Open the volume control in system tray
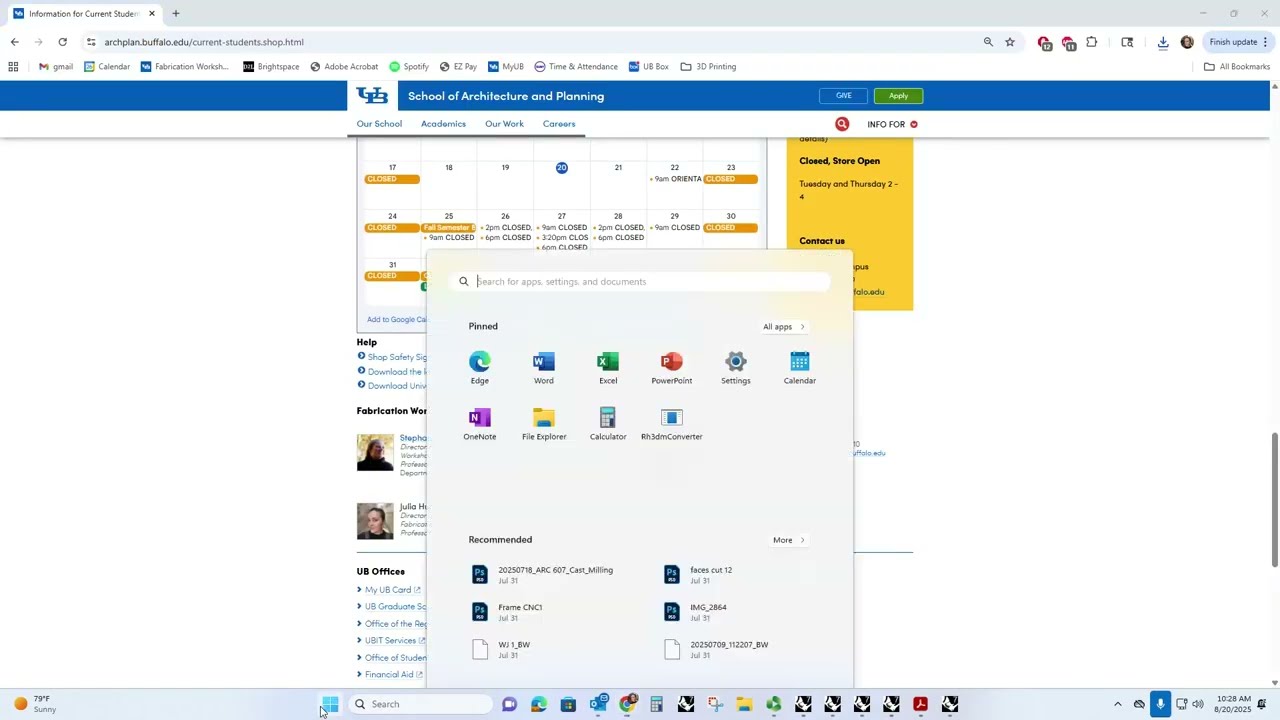 pyautogui.click(x=1198, y=704)
